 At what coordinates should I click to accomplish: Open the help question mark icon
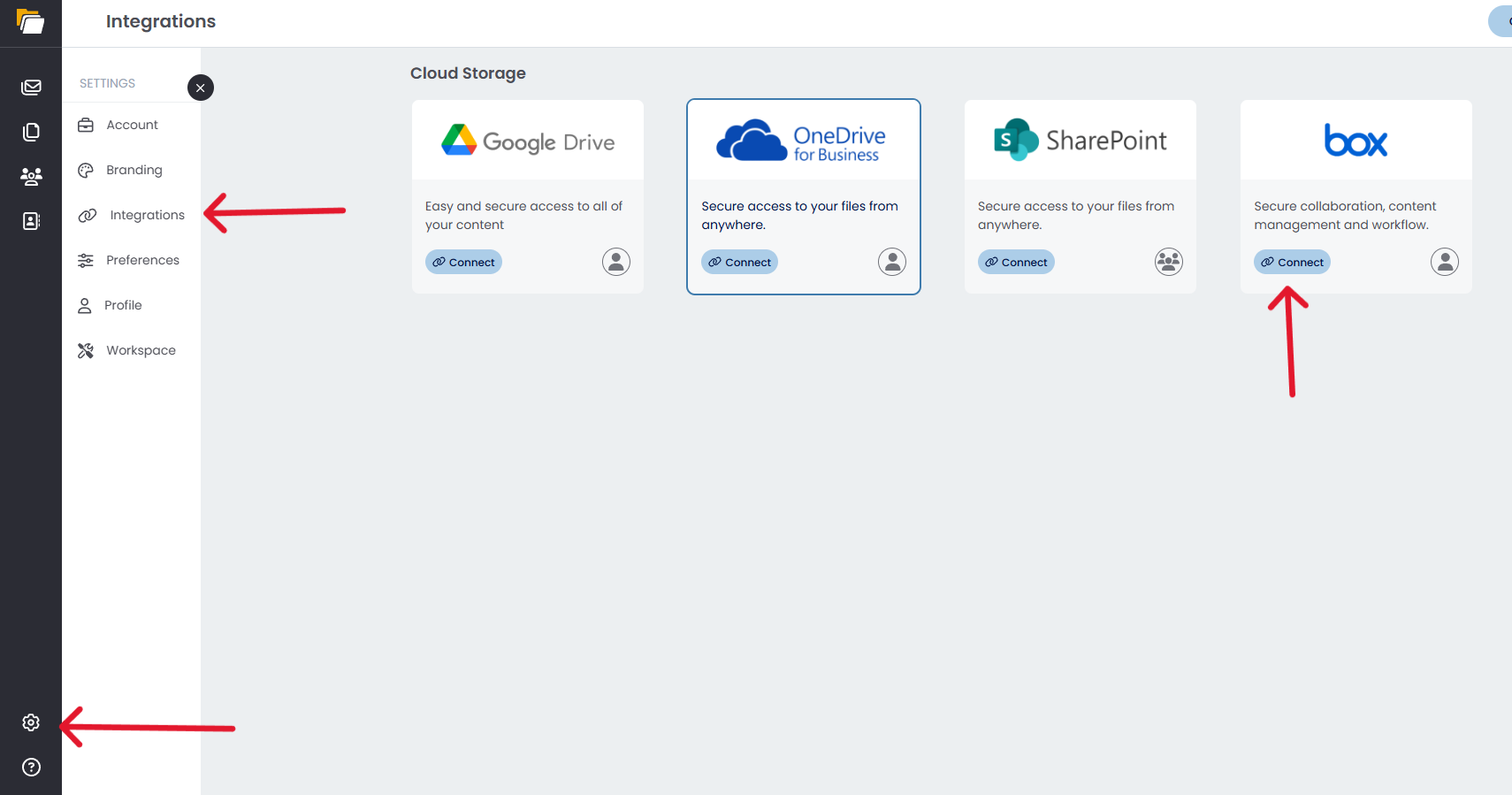coord(31,767)
